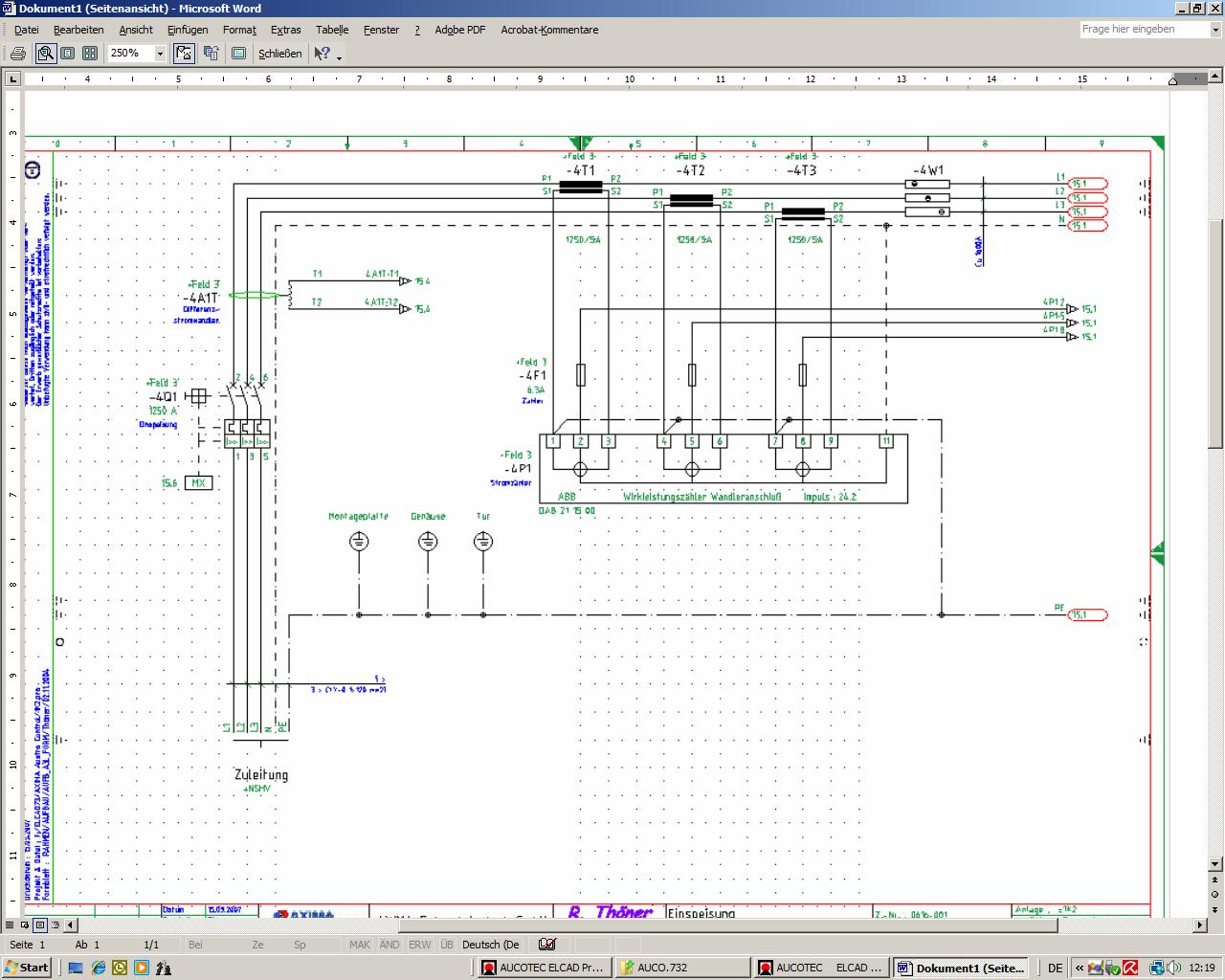This screenshot has height=980, width=1225.
Task: Click the Windows Start button
Action: click(27, 968)
